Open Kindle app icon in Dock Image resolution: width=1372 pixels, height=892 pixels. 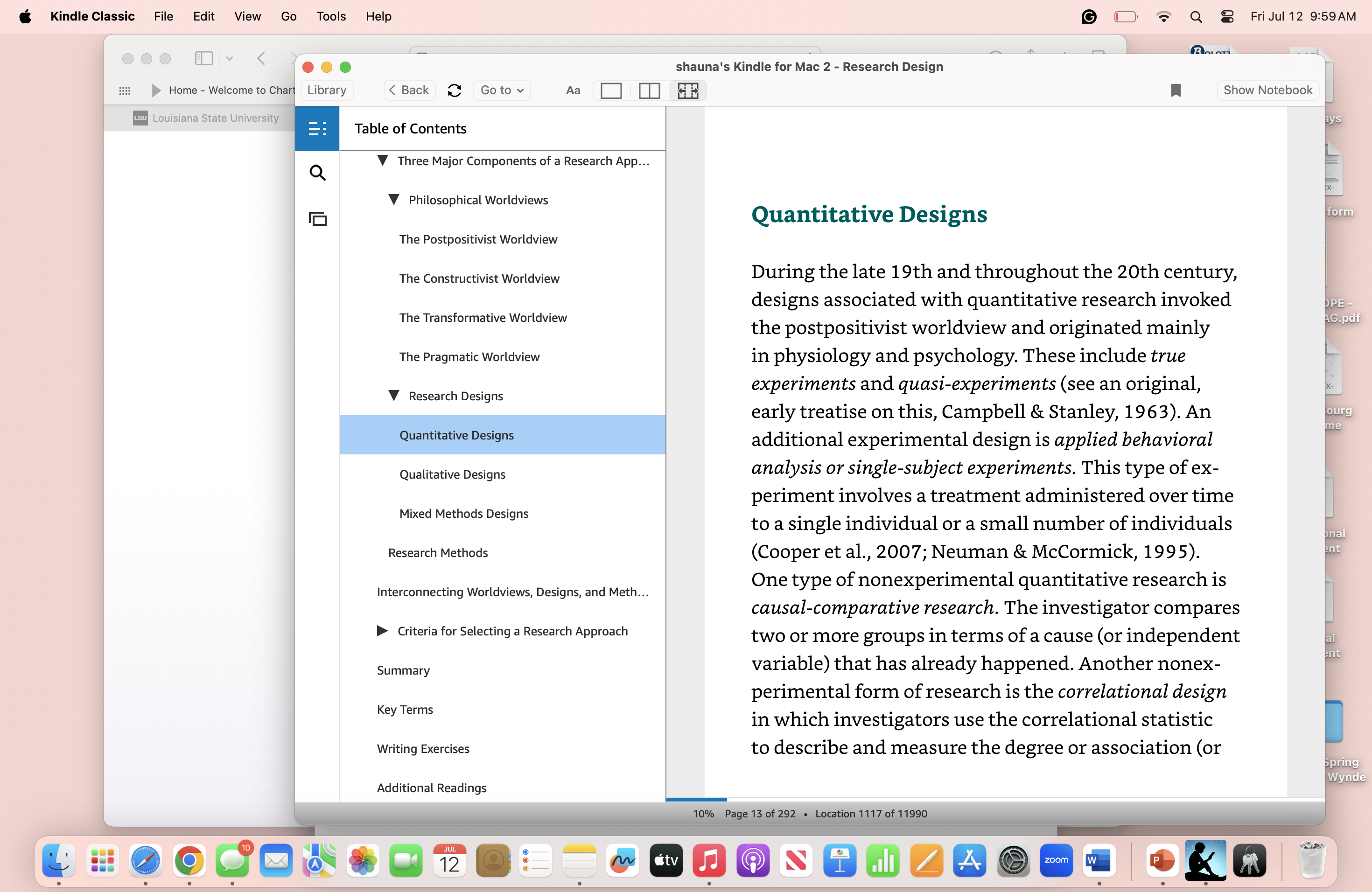click(x=1205, y=860)
